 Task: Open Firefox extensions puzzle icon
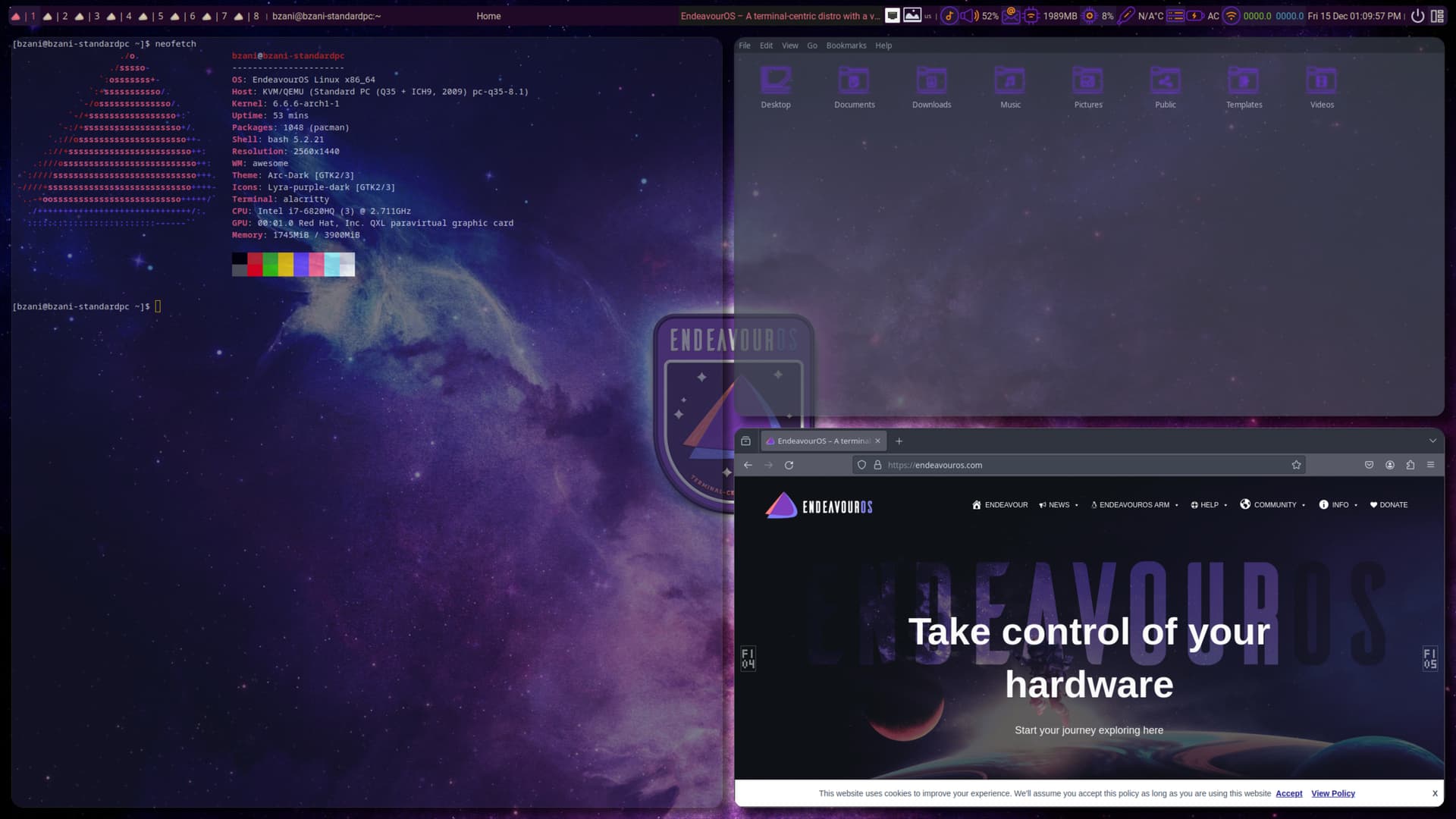coord(1410,465)
